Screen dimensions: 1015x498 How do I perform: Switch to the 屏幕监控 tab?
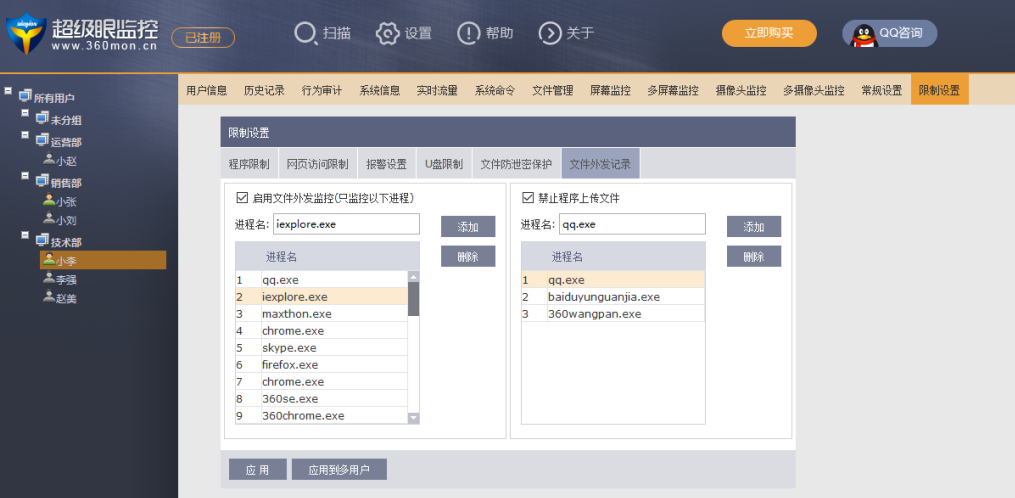[x=610, y=90]
